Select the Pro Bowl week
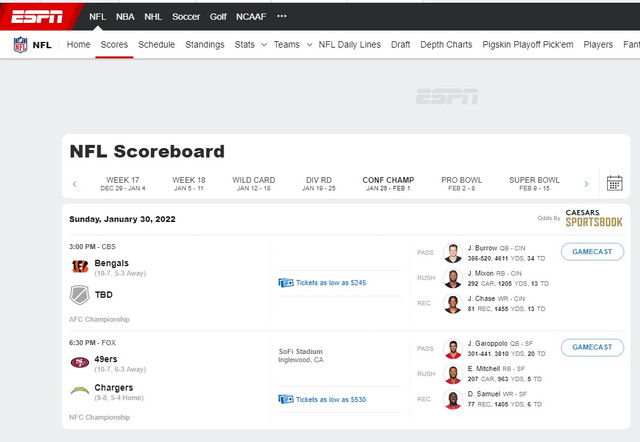The width and height of the screenshot is (640, 442). point(462,184)
